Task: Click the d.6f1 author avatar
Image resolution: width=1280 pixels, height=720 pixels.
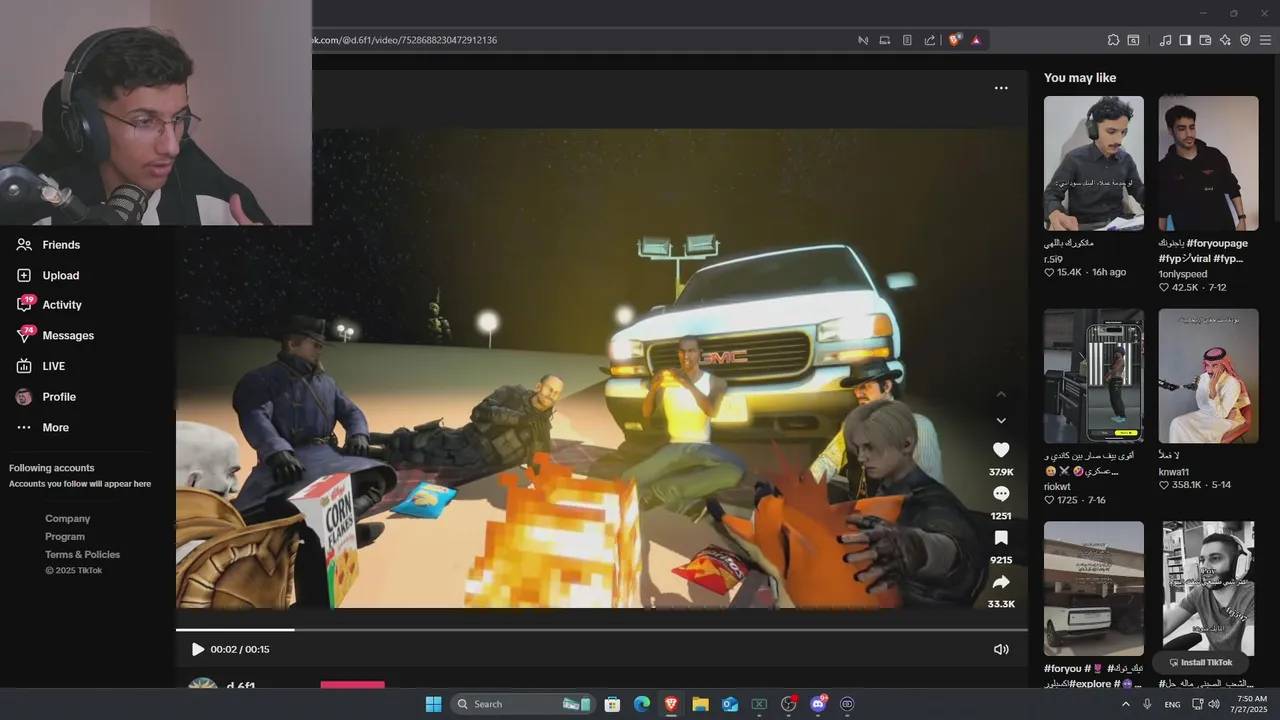Action: point(203,683)
